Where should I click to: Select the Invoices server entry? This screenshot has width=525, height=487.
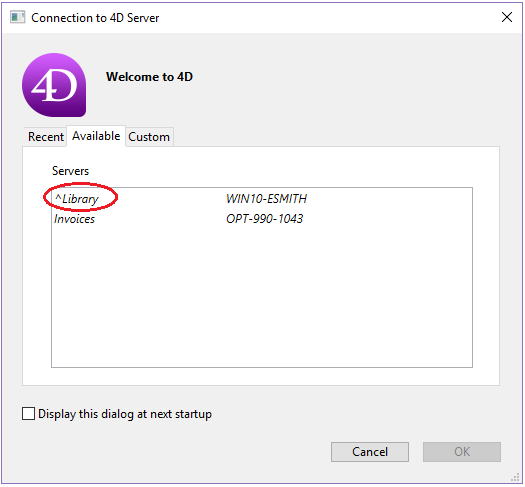(x=74, y=219)
